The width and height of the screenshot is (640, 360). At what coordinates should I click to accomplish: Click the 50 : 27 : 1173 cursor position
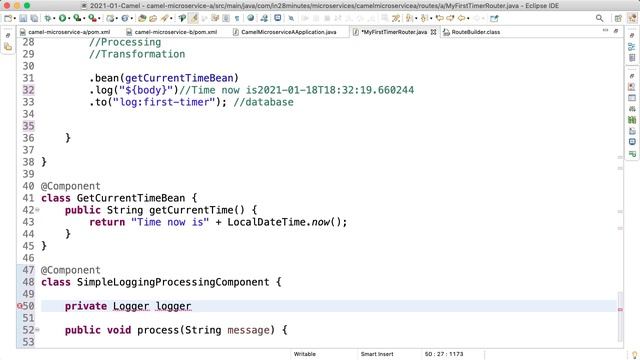[444, 354]
